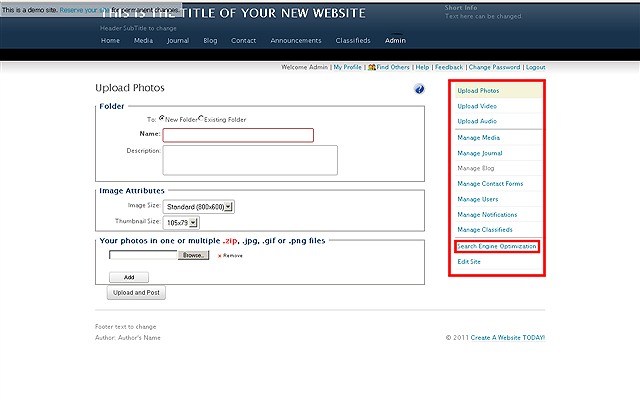Screen dimensions: 640x400
Task: Click the Browse... file button
Action: pyautogui.click(x=194, y=255)
